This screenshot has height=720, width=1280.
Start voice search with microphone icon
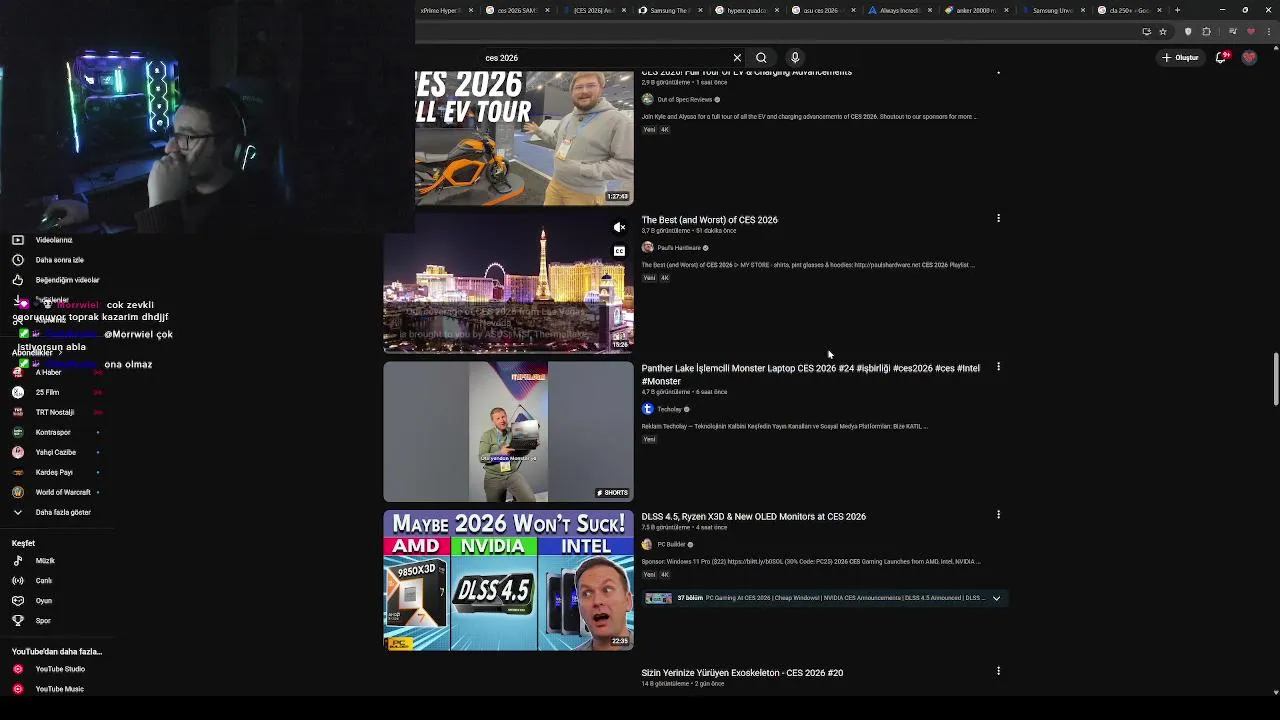795,58
